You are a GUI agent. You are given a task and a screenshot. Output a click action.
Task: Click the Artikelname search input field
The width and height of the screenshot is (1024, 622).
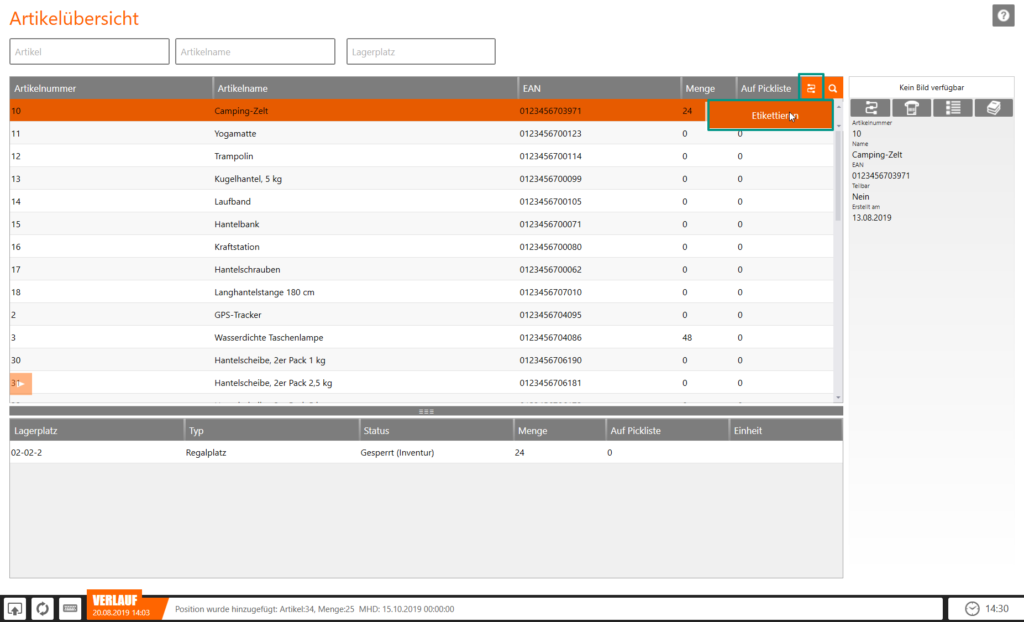[254, 51]
